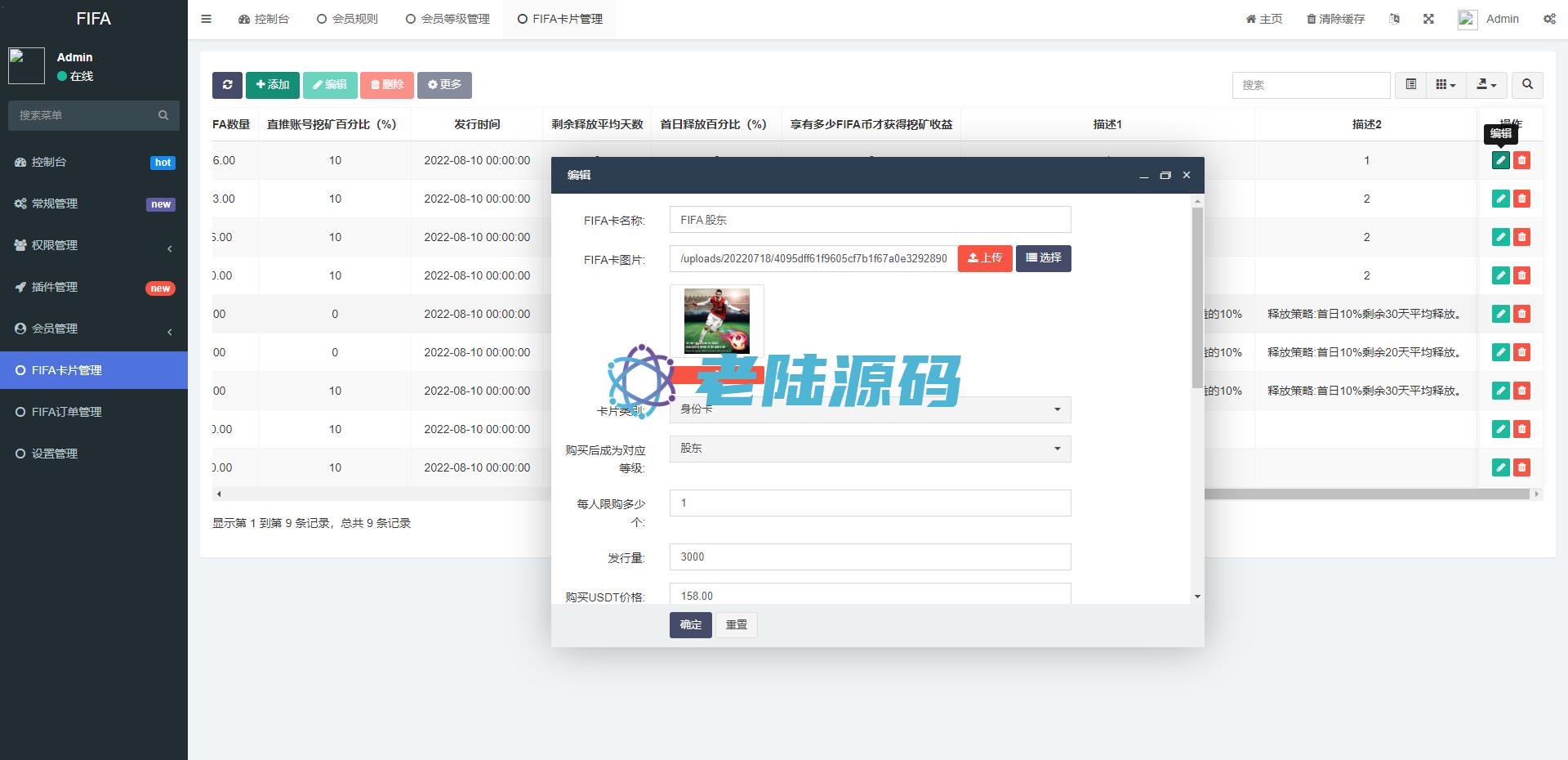Click the 发行量 input field containing 3000

coord(870,557)
